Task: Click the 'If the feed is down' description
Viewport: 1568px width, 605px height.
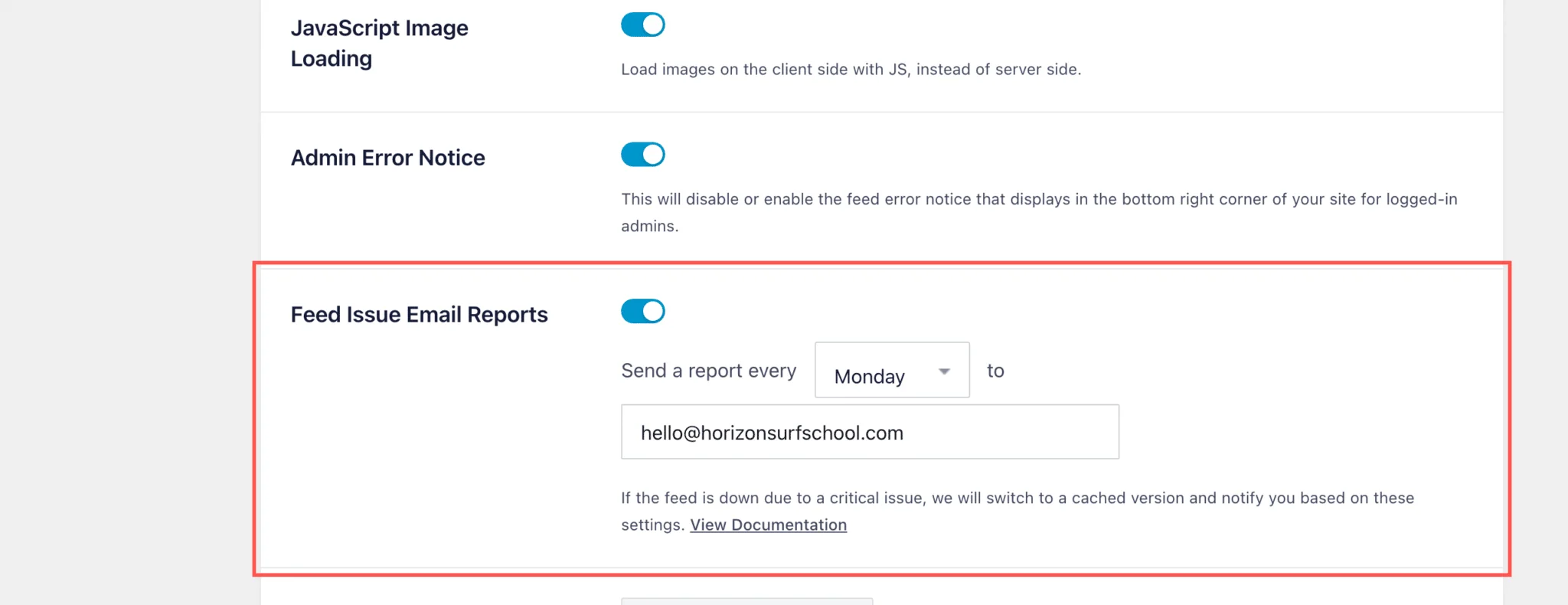Action: click(x=1018, y=511)
